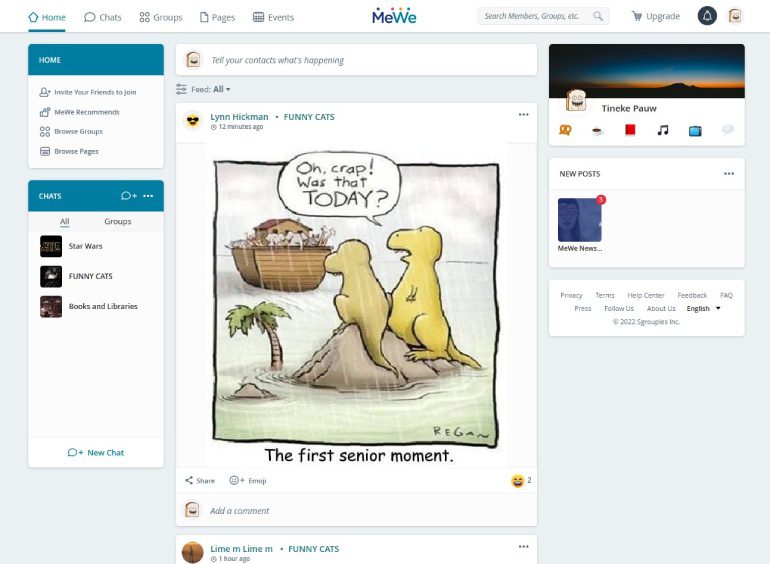Open the dinosaur cartoon image
Viewport: 770px width, 564px height.
[x=357, y=306]
